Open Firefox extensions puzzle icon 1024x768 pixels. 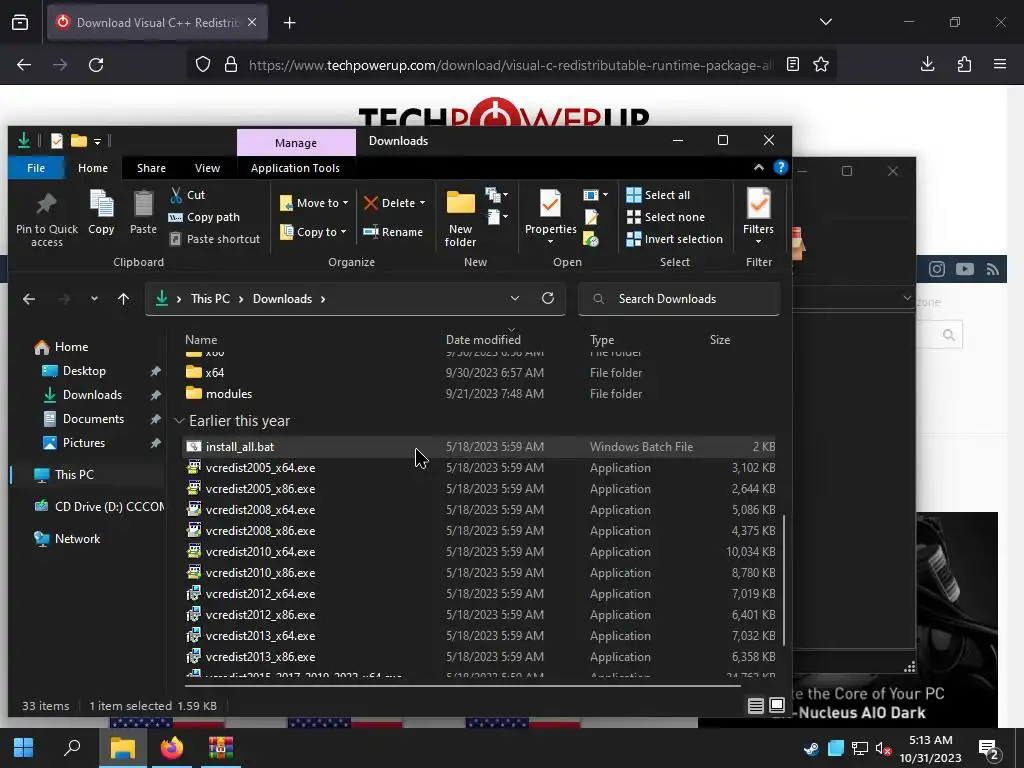[964, 65]
